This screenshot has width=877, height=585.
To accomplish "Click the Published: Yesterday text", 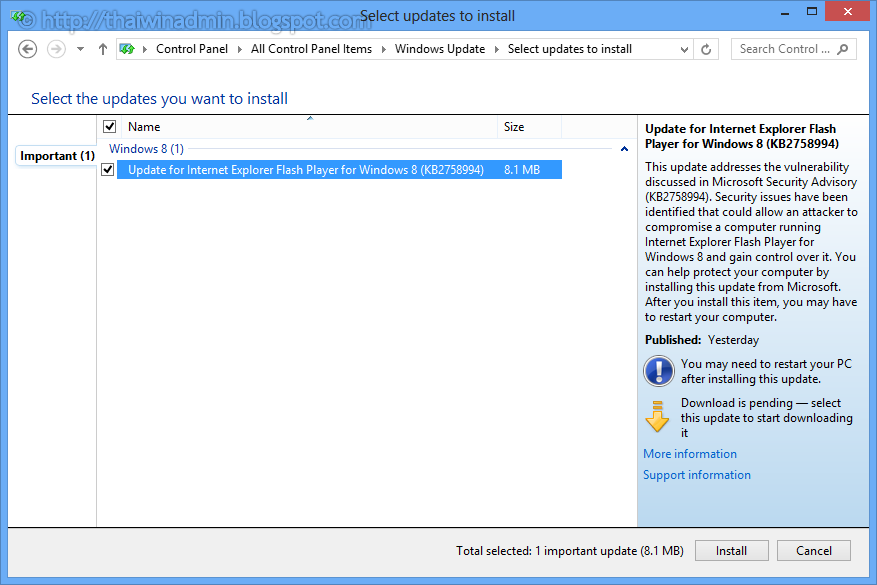I will 701,340.
